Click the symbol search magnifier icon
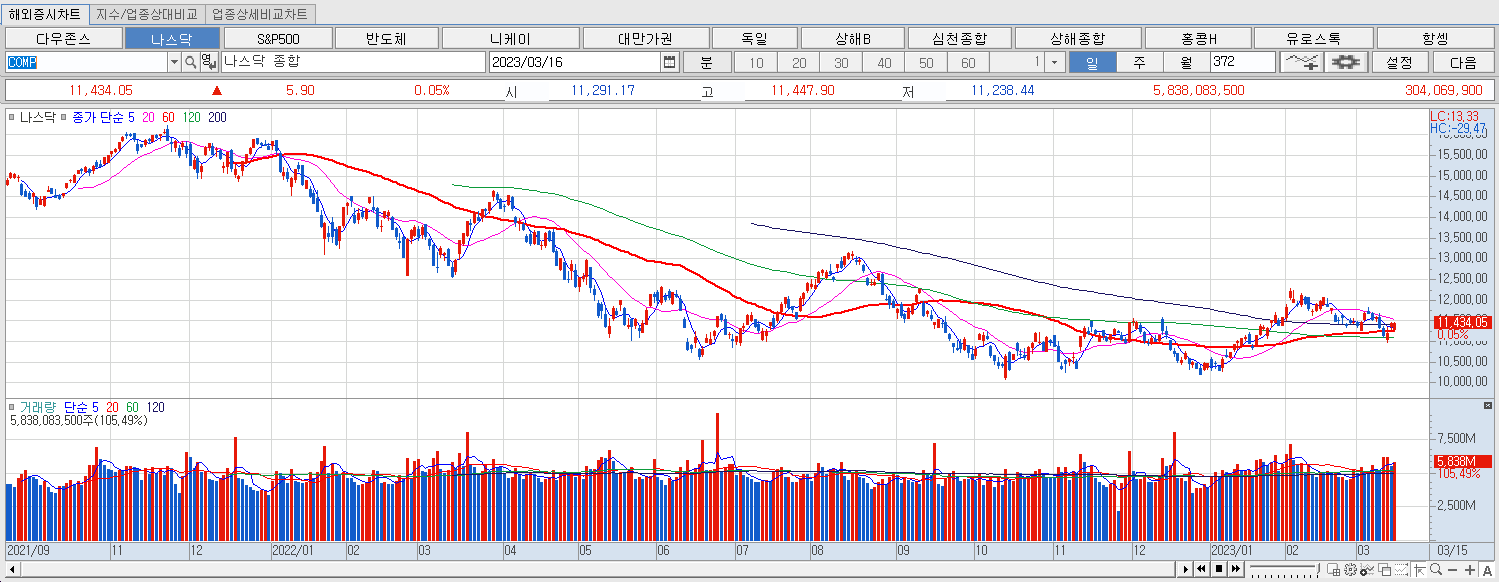Viewport: 1499px width, 582px height. [190, 62]
